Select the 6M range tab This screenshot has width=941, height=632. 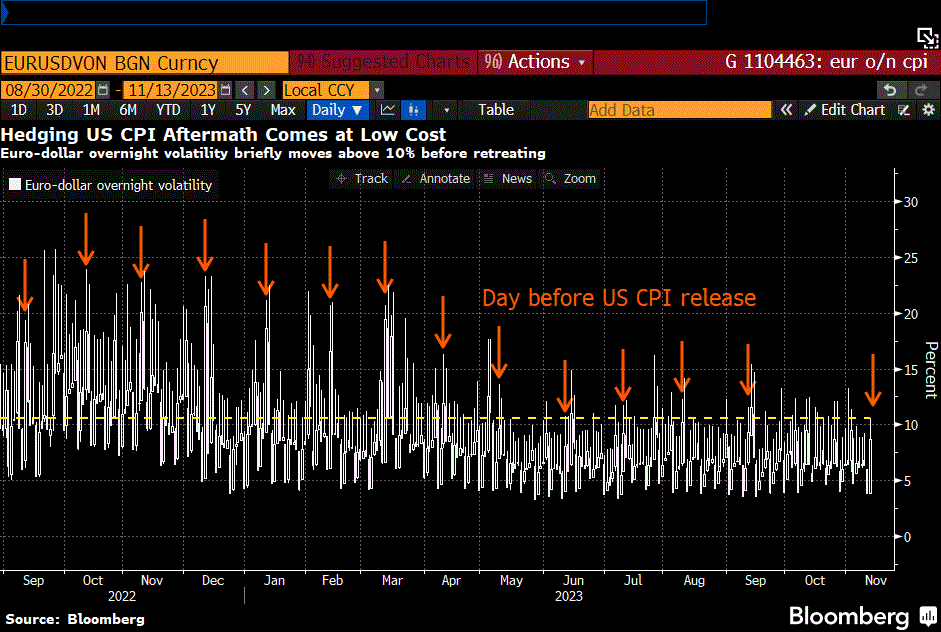[x=128, y=110]
